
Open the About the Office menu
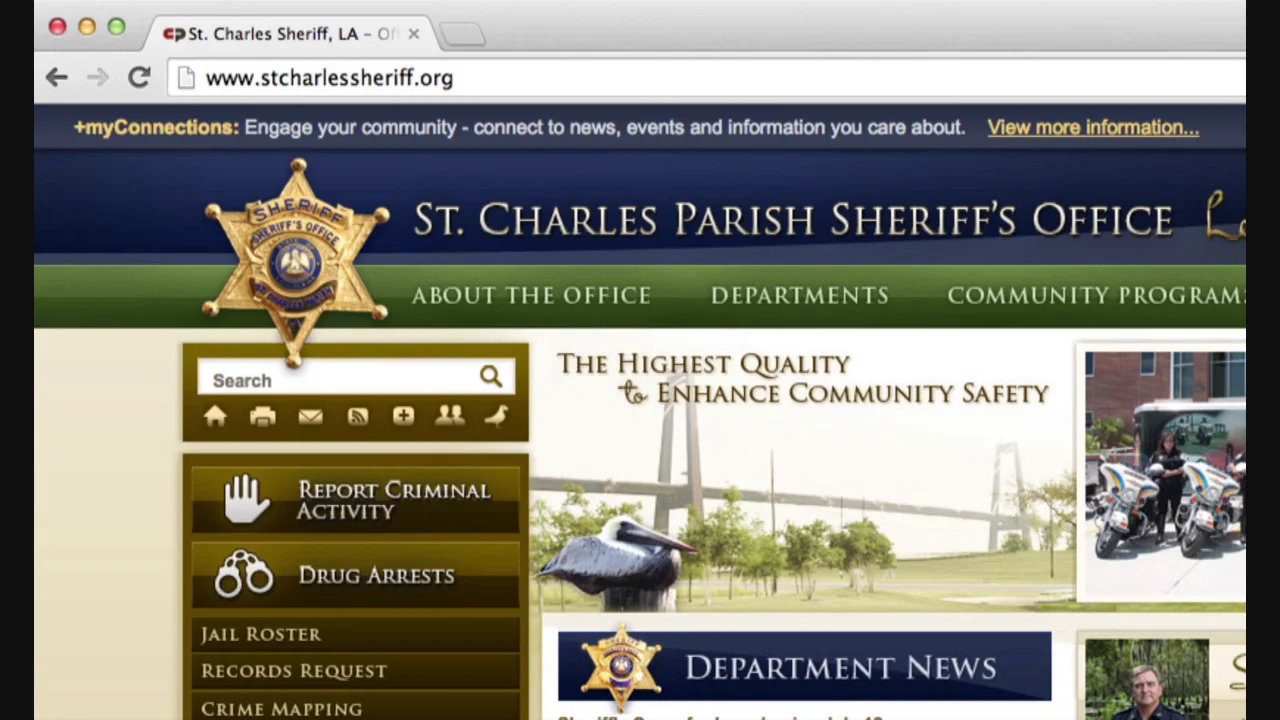click(531, 296)
